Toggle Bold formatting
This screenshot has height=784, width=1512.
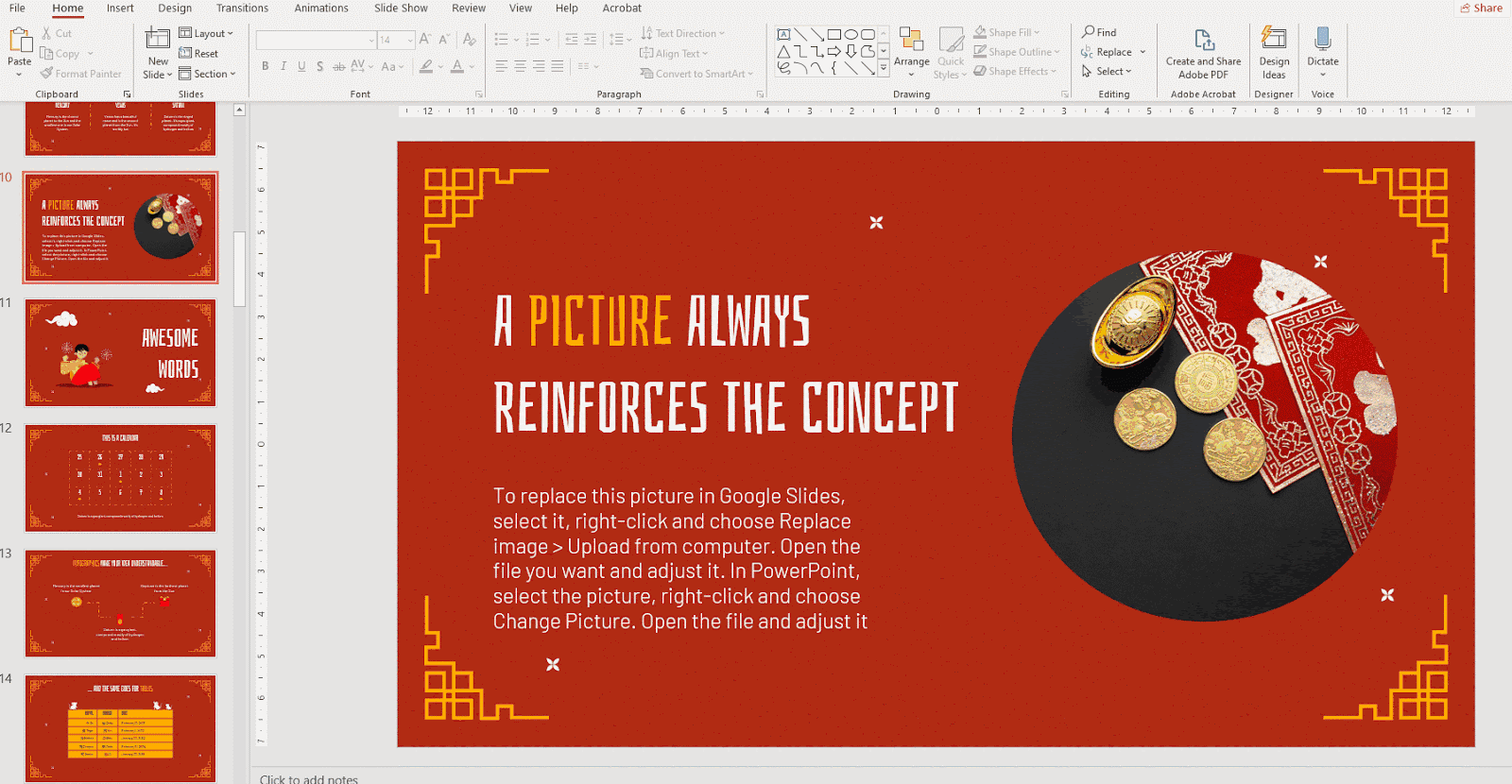266,66
